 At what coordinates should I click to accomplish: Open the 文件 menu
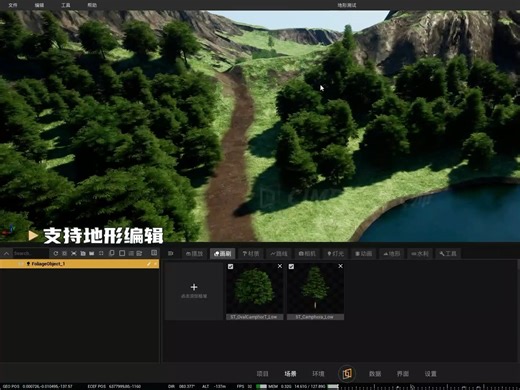(x=13, y=5)
